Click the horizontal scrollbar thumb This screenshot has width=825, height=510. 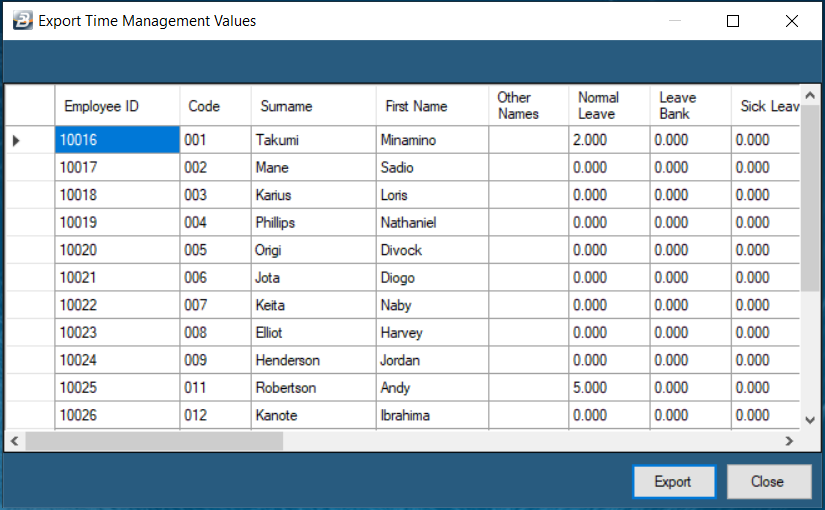coord(154,441)
